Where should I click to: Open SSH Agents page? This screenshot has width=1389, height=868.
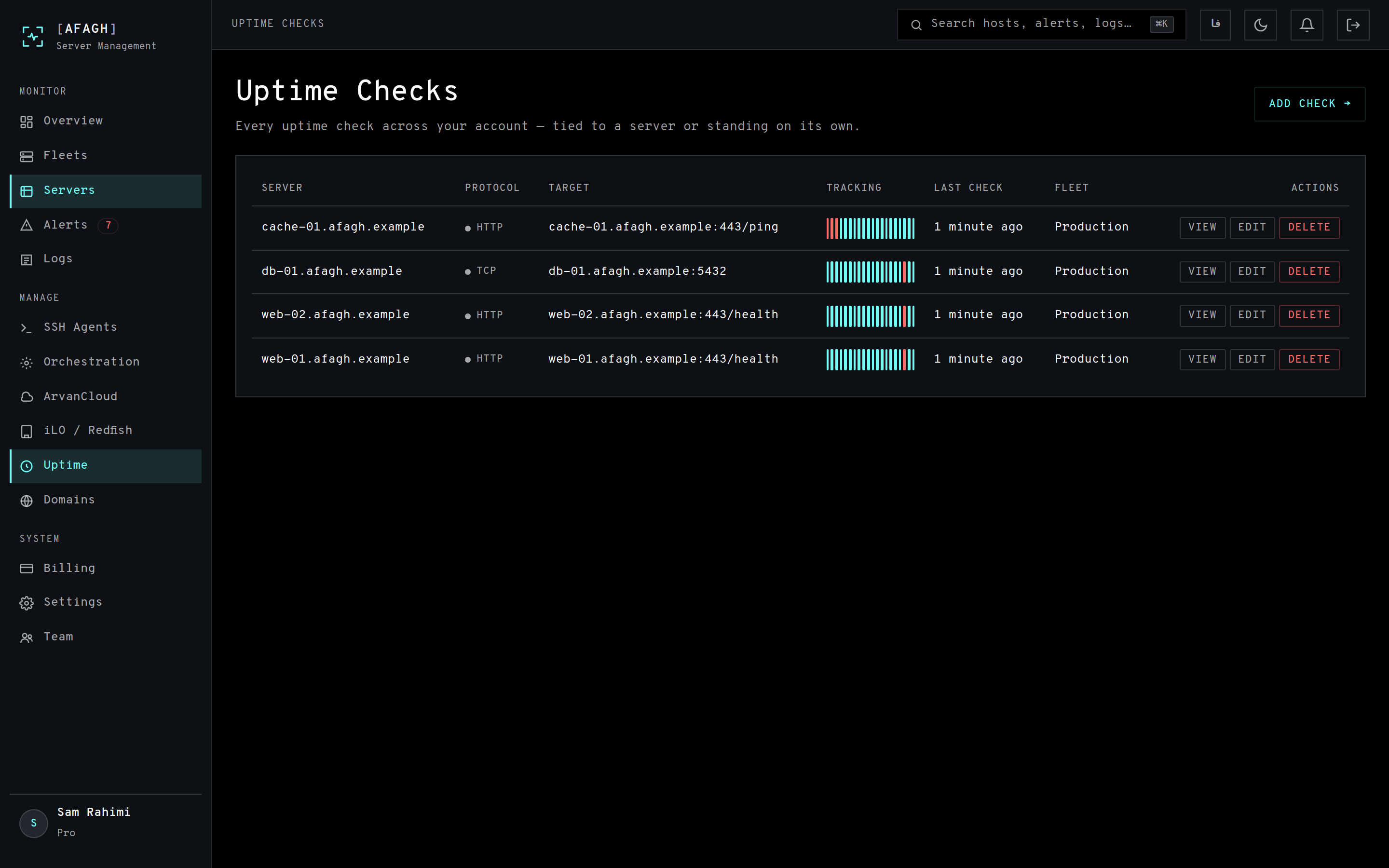click(106, 327)
